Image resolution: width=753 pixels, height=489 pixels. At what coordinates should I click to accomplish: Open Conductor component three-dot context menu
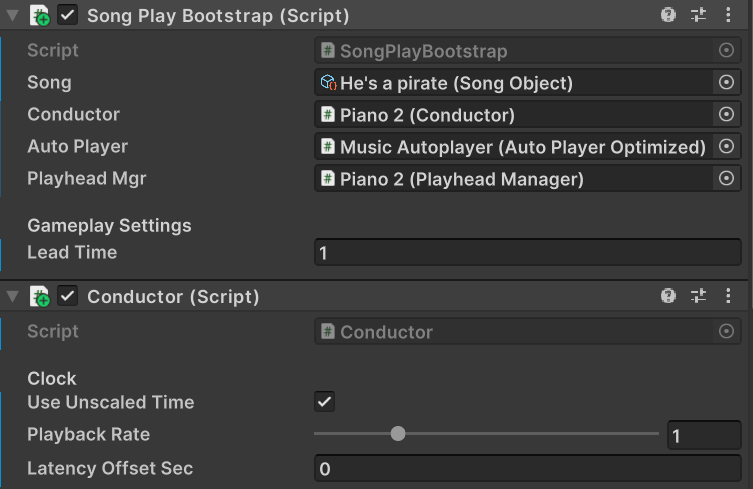click(729, 296)
